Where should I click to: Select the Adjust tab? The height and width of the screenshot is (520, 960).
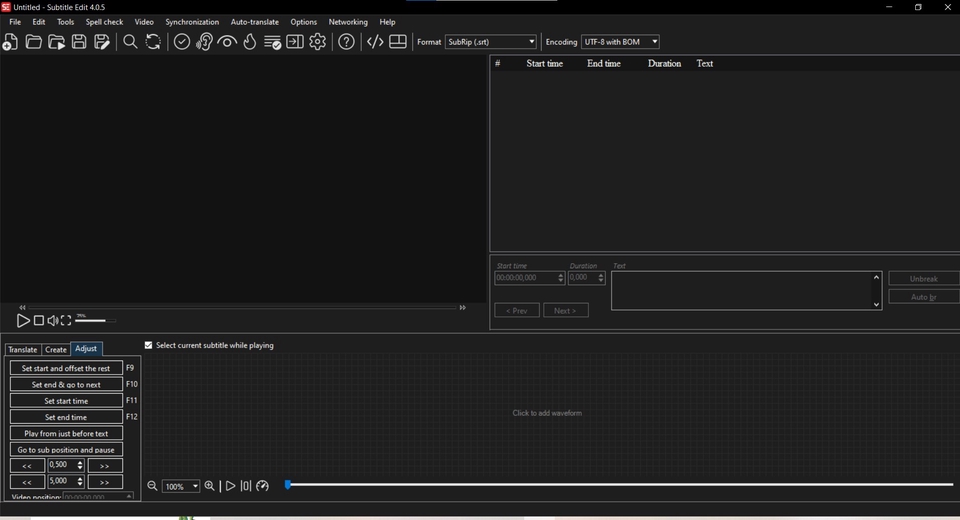(x=86, y=349)
